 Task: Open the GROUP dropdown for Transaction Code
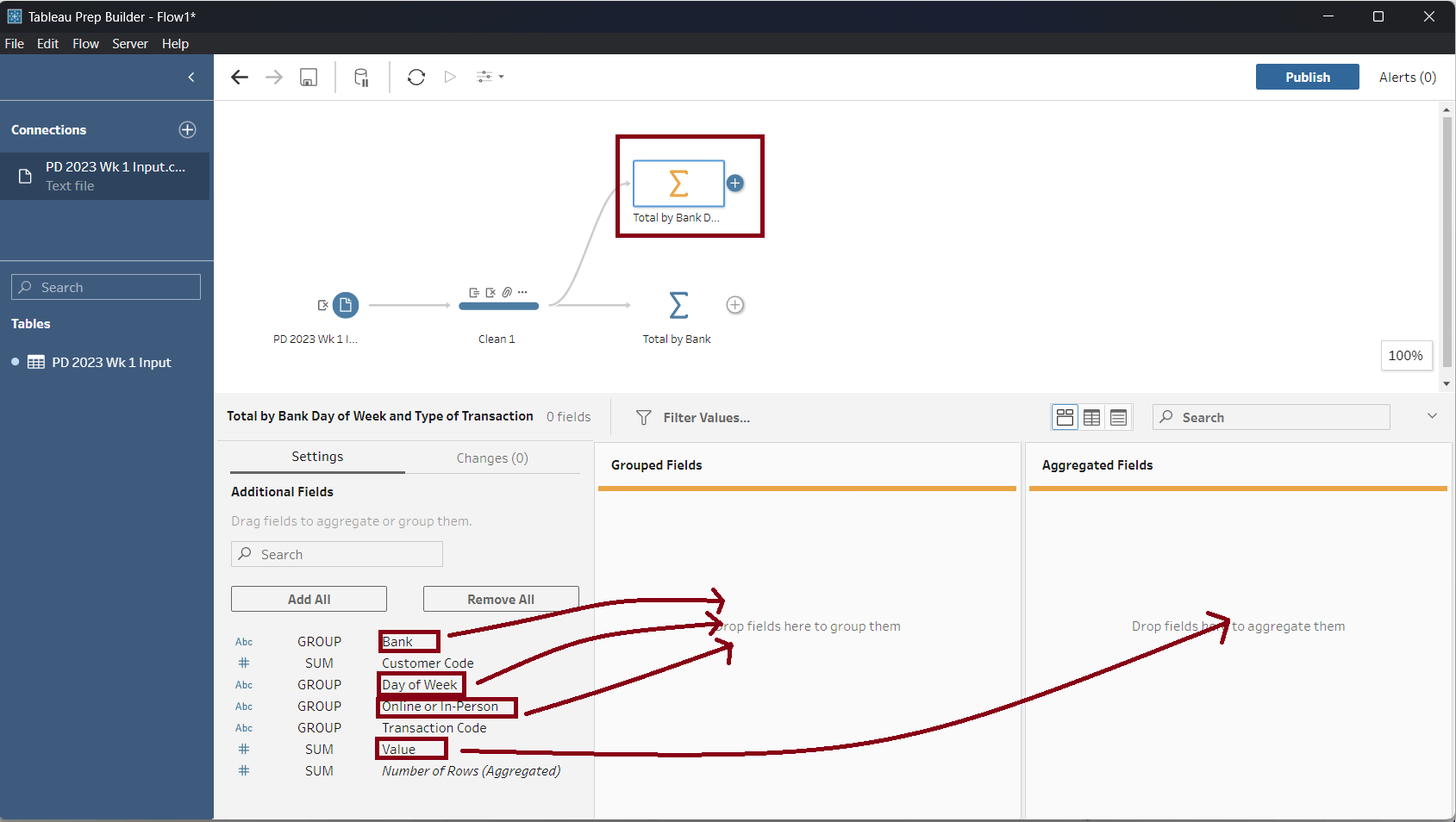[x=320, y=728]
